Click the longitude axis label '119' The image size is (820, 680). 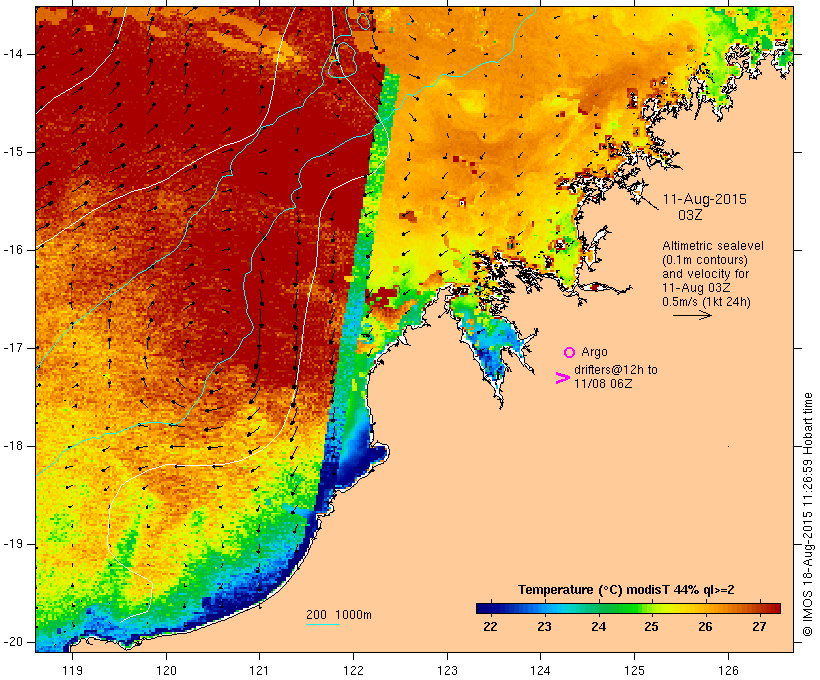[73, 671]
